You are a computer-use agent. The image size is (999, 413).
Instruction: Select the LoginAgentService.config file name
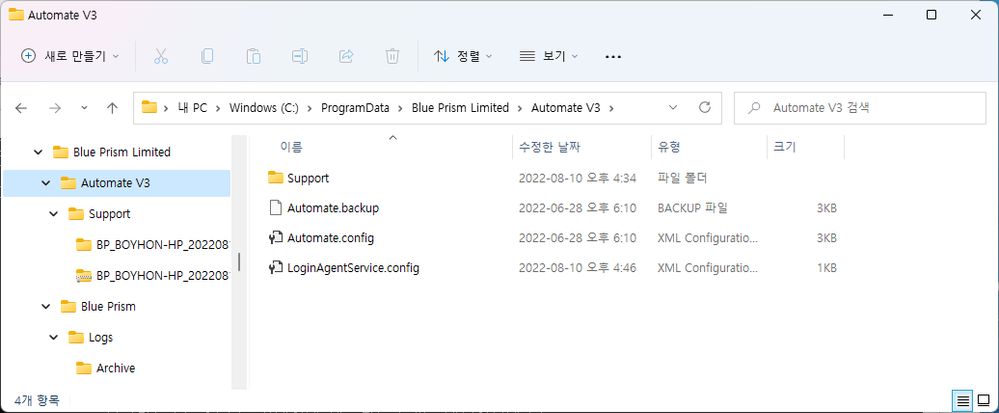353,268
